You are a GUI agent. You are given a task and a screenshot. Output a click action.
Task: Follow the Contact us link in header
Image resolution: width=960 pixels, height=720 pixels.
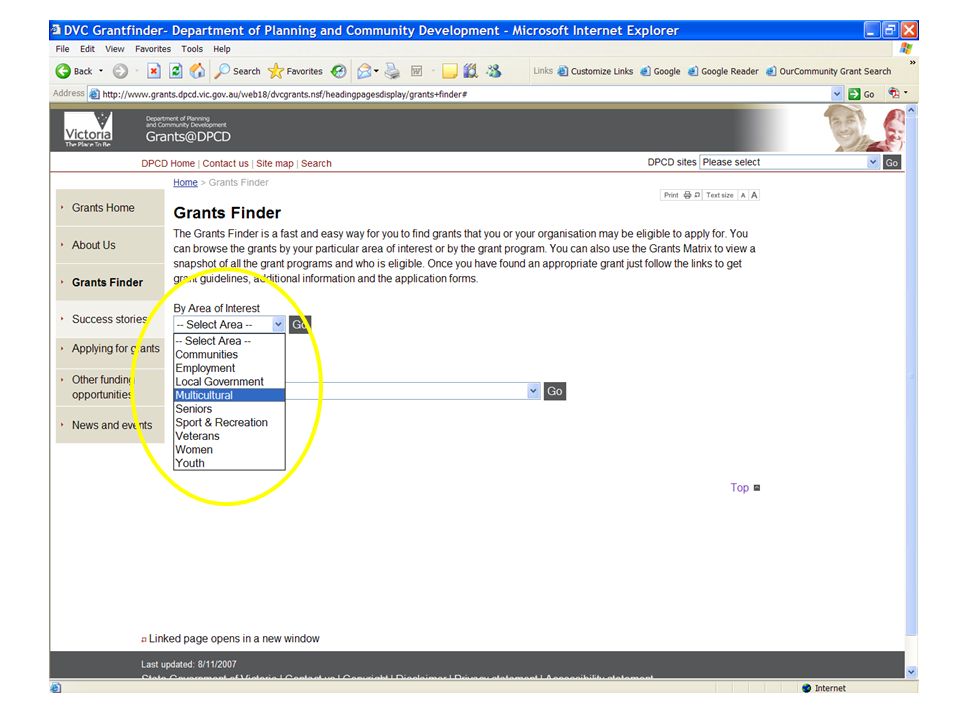225,163
